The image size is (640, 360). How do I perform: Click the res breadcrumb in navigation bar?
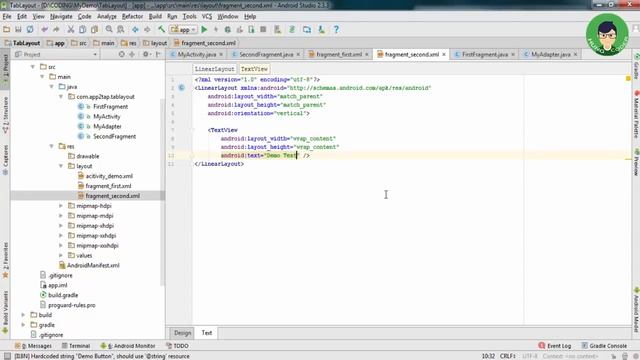(x=129, y=43)
